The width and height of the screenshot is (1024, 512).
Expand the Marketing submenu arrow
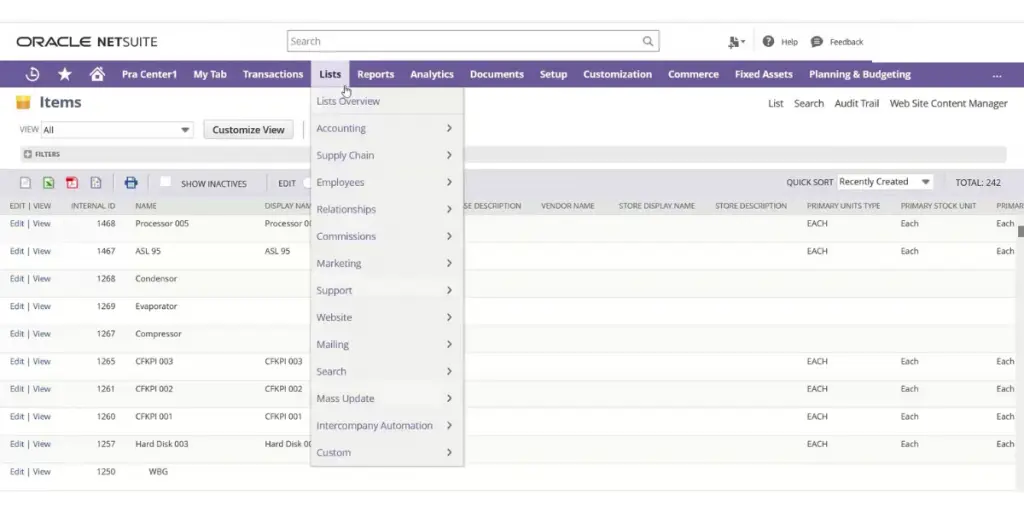[x=449, y=263]
